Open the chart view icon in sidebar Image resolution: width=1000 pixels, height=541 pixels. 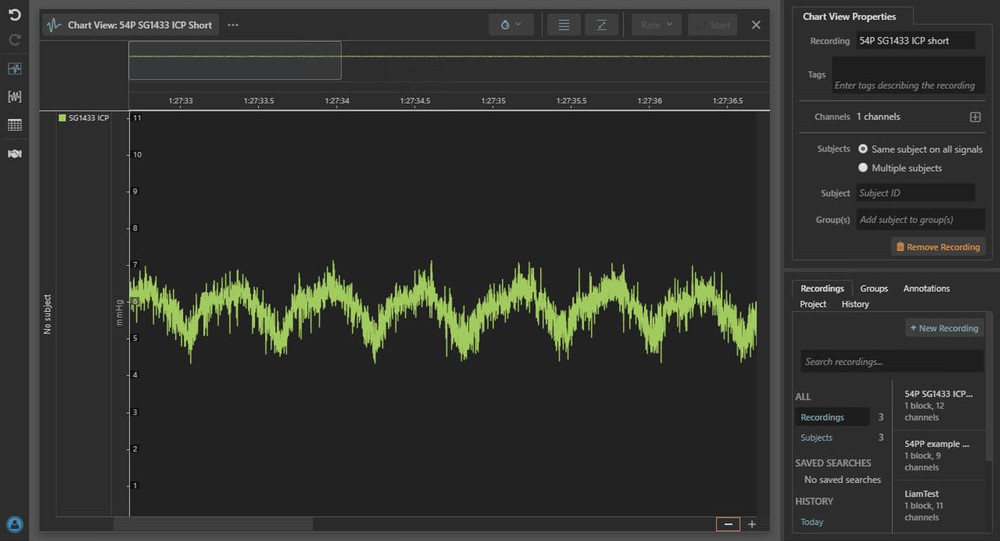(14, 68)
